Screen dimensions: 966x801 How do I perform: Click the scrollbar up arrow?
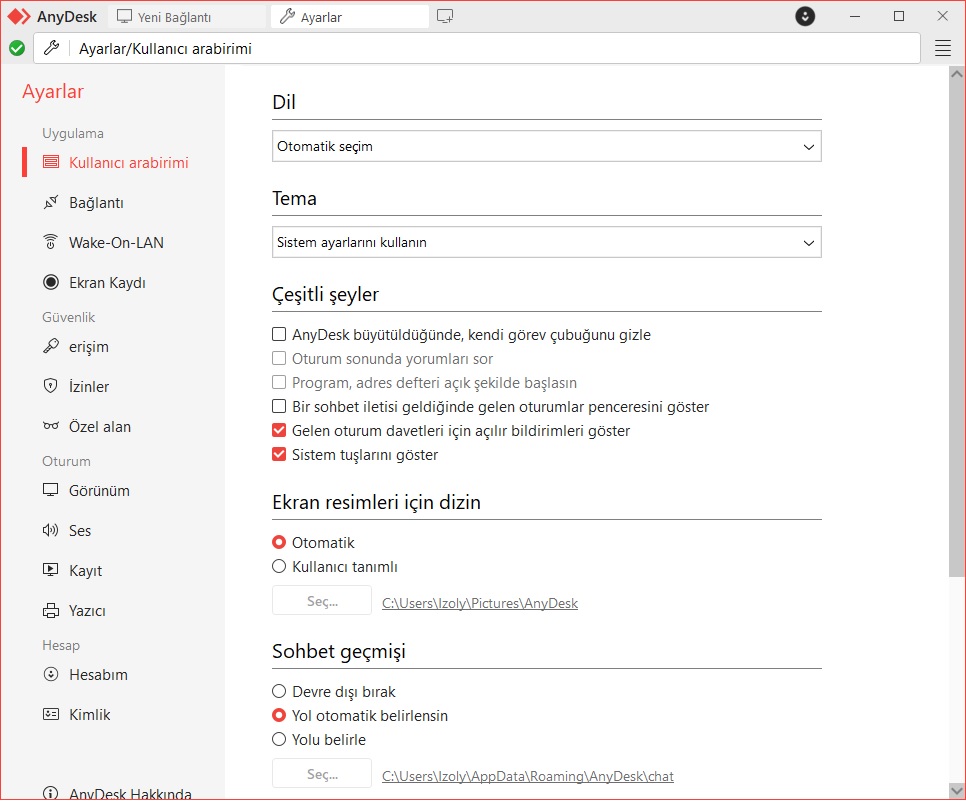[x=957, y=74]
